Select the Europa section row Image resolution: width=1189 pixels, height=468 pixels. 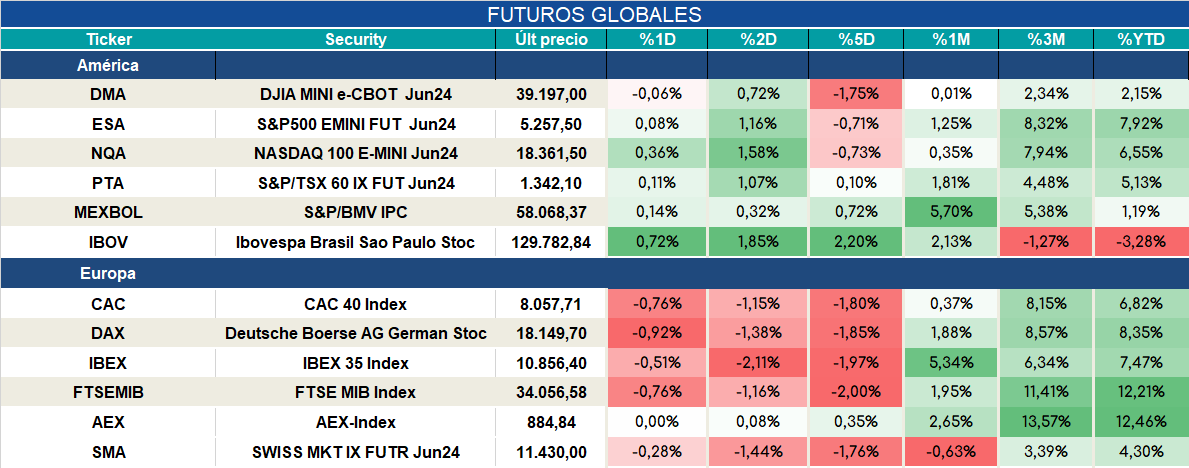(594, 274)
